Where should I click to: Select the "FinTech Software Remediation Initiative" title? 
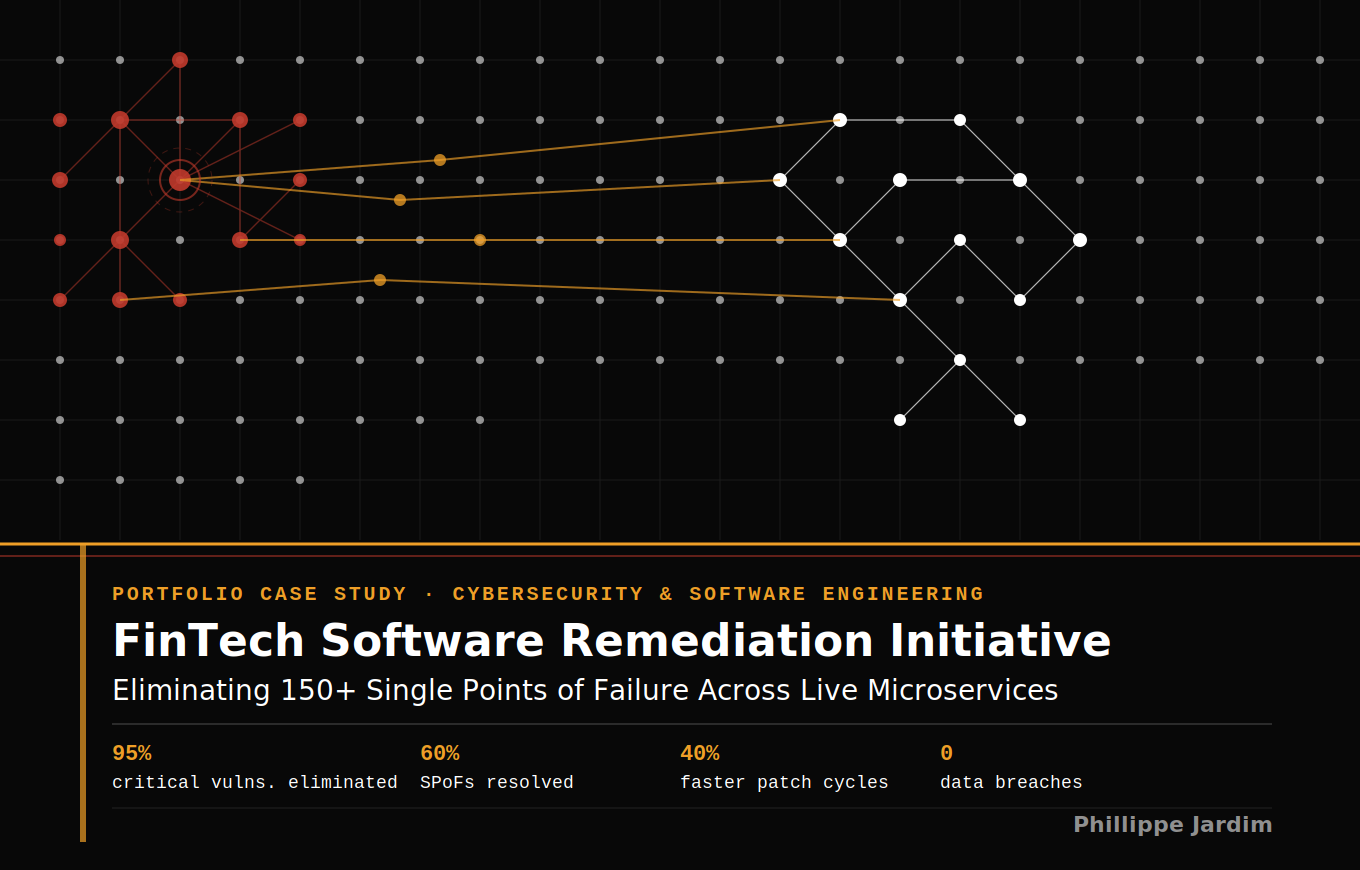611,641
